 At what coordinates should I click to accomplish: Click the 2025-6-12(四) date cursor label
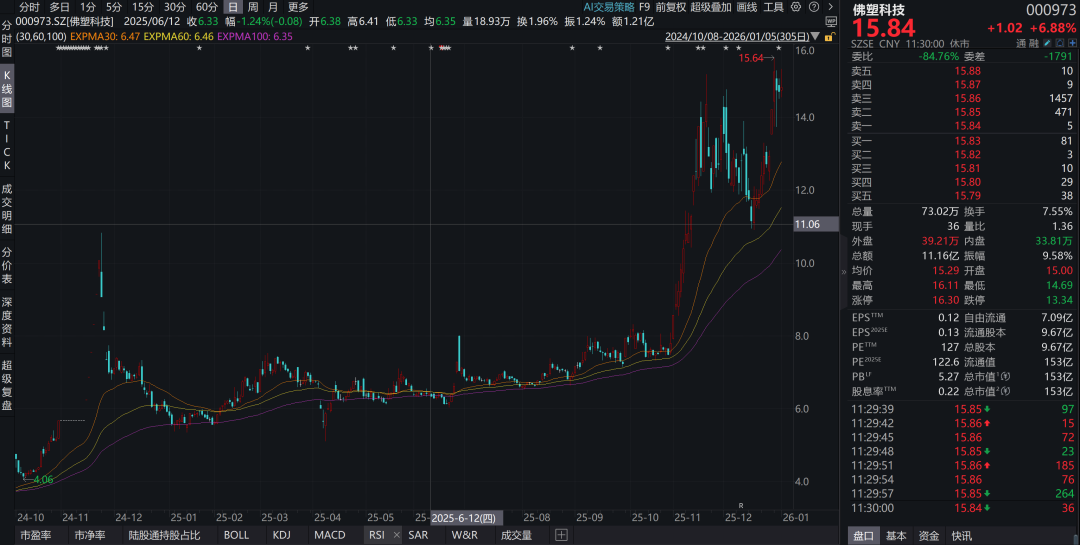click(467, 517)
